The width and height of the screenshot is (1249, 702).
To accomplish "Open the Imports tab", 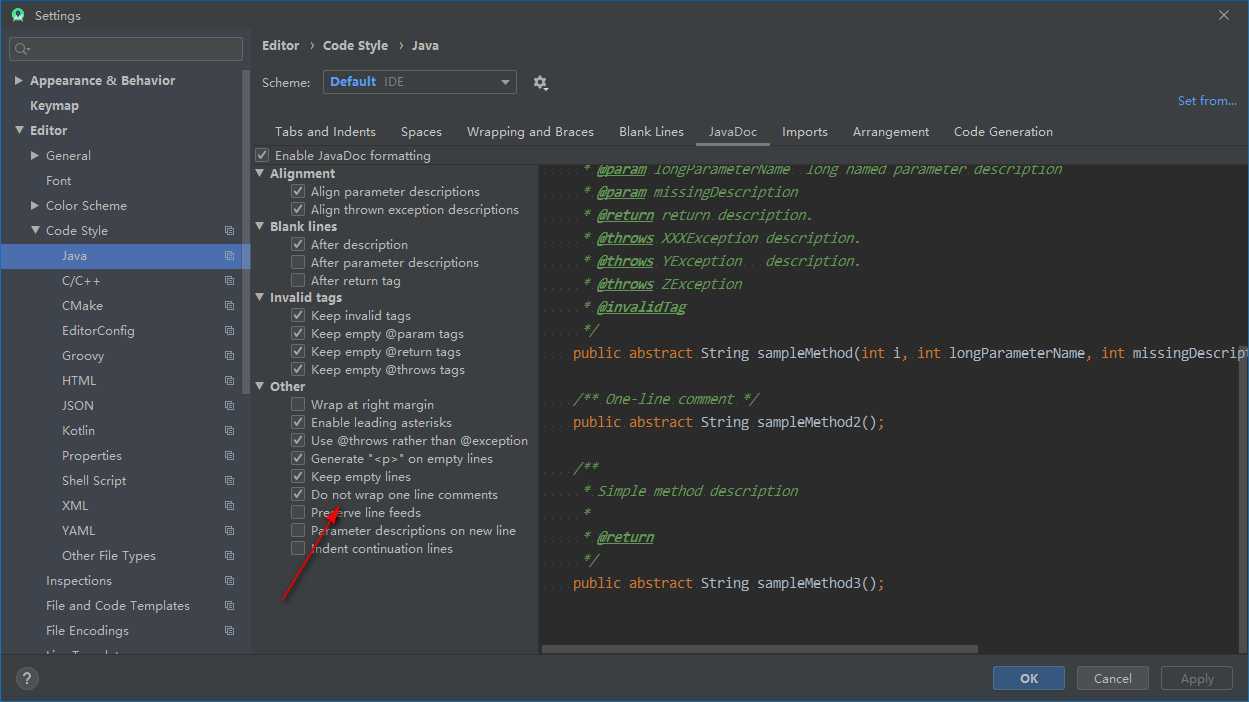I will (x=805, y=132).
